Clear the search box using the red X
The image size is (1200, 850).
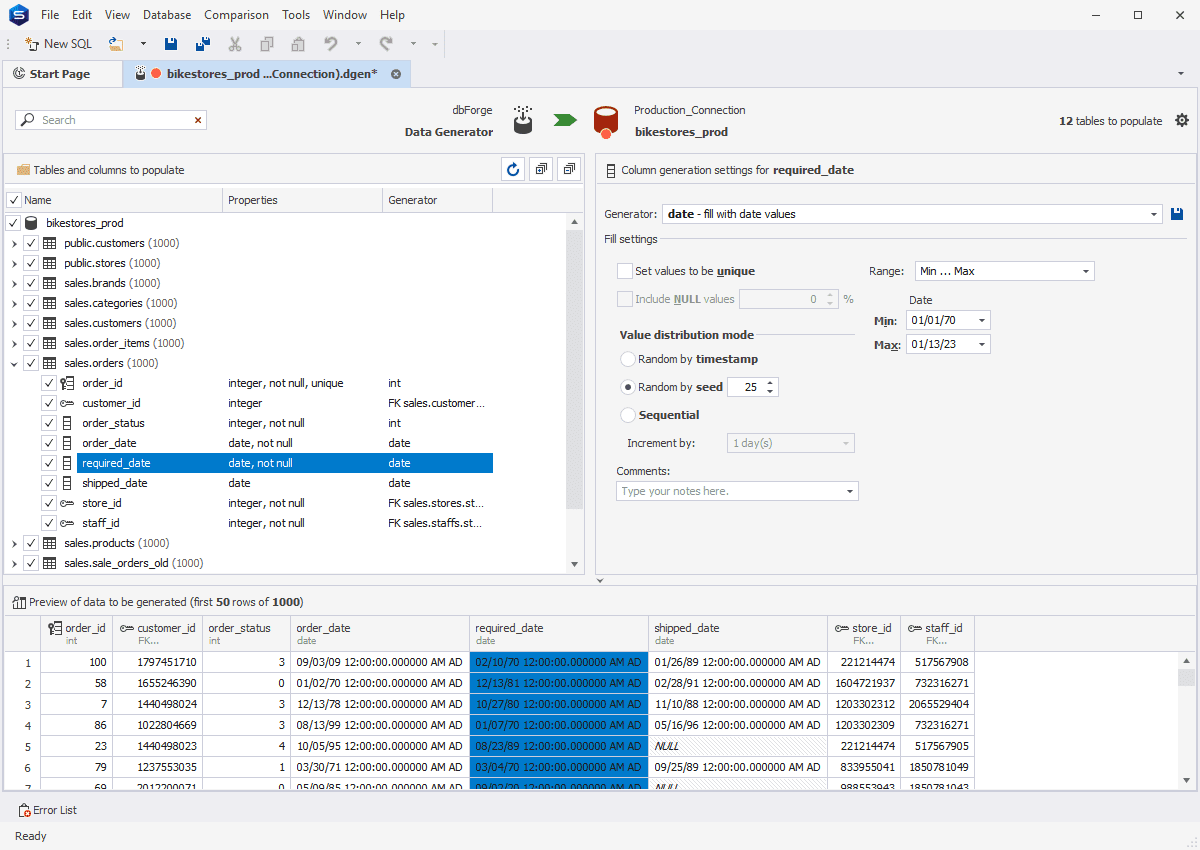[198, 120]
